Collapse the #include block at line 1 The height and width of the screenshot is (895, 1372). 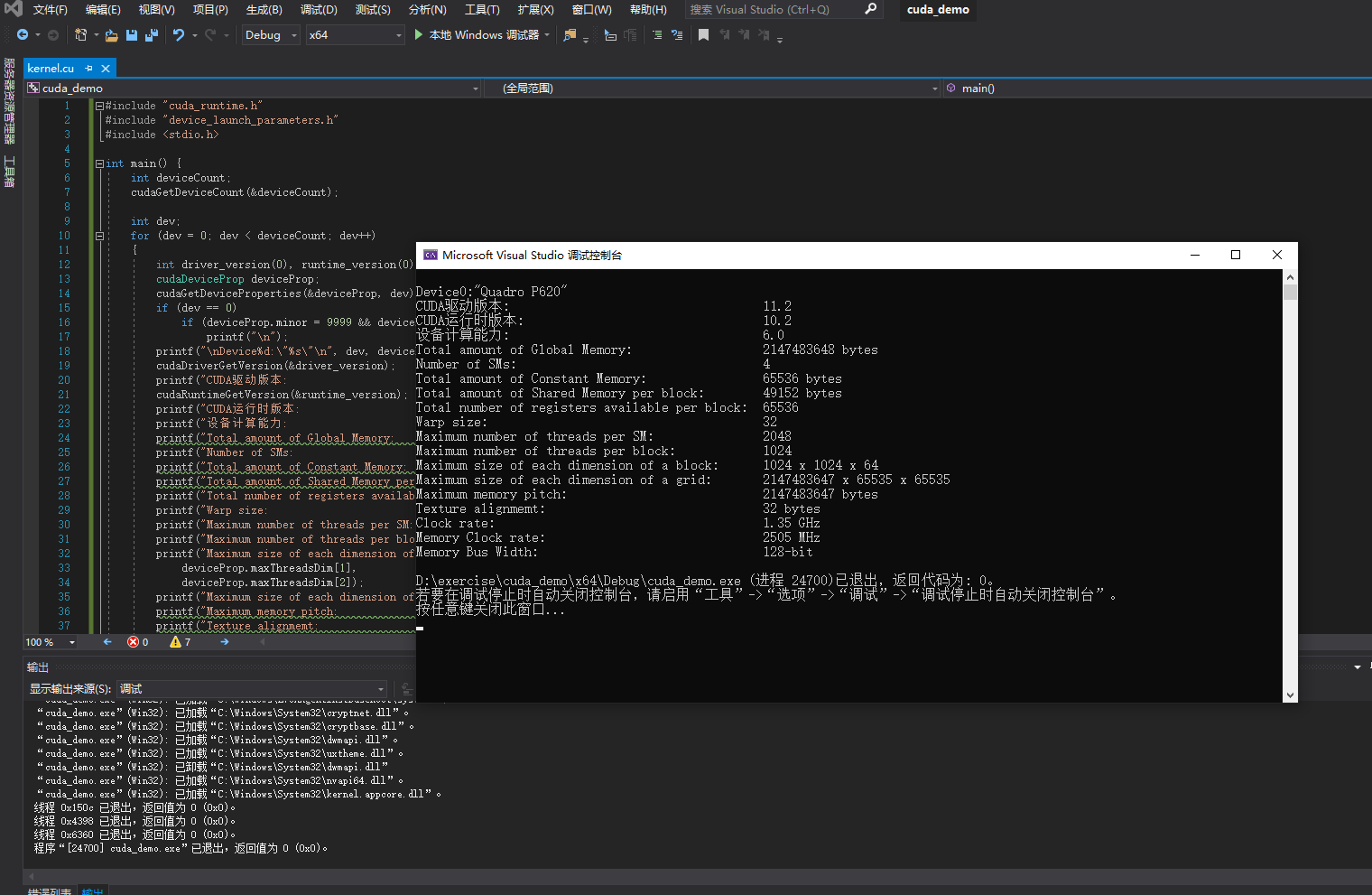(99, 106)
